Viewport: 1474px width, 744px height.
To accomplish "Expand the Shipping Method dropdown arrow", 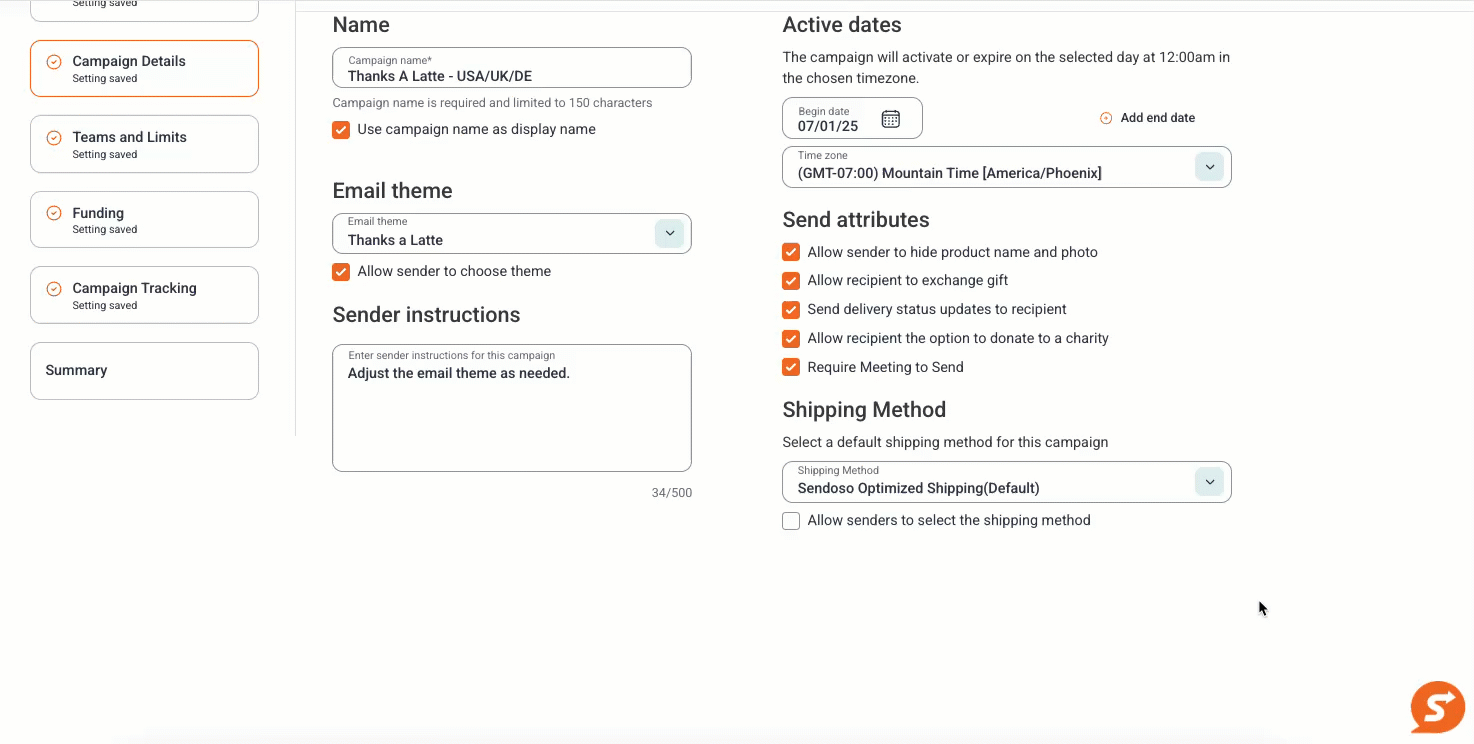I will pyautogui.click(x=1210, y=482).
